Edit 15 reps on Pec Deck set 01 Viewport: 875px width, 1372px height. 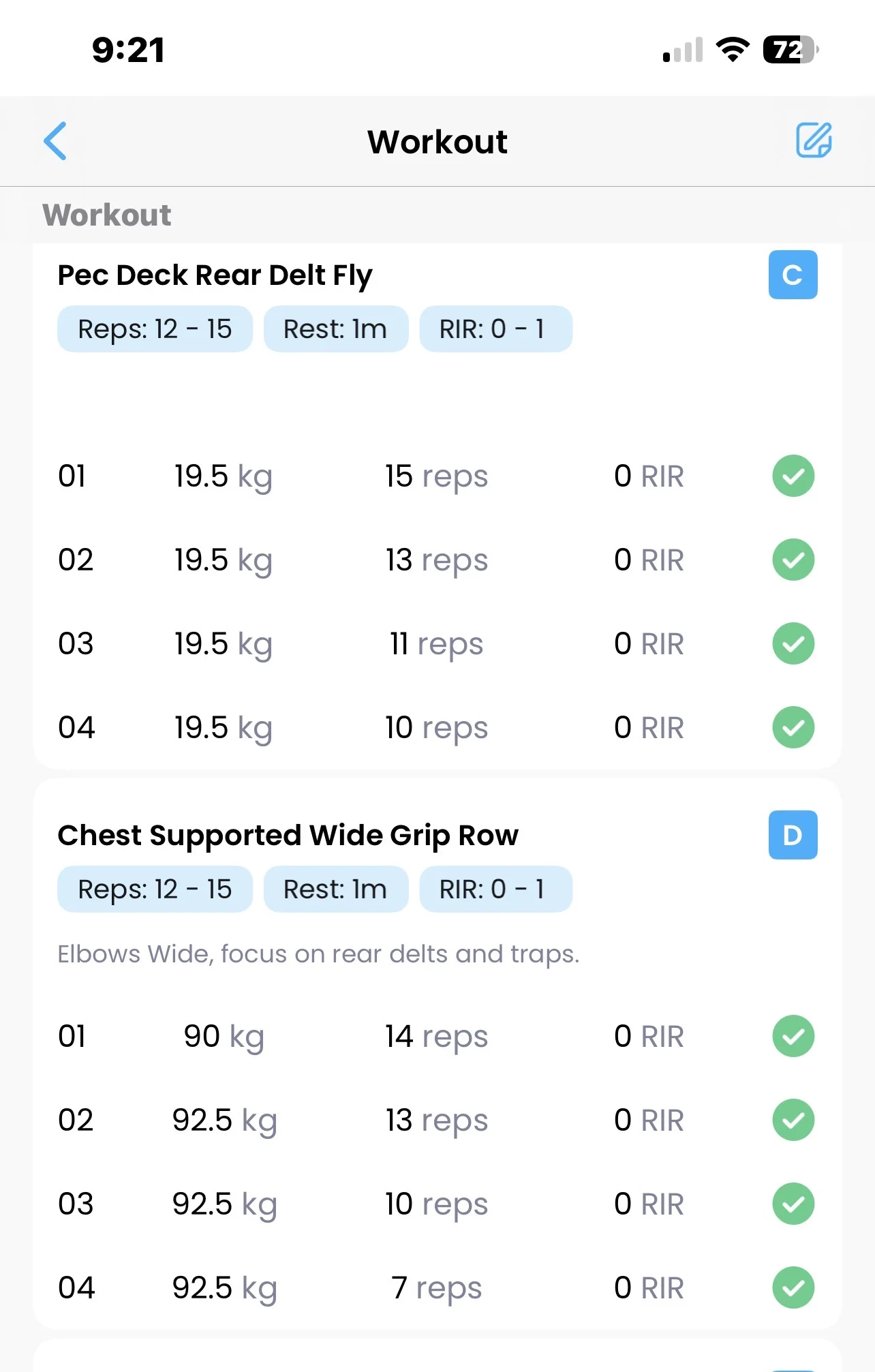tap(436, 476)
